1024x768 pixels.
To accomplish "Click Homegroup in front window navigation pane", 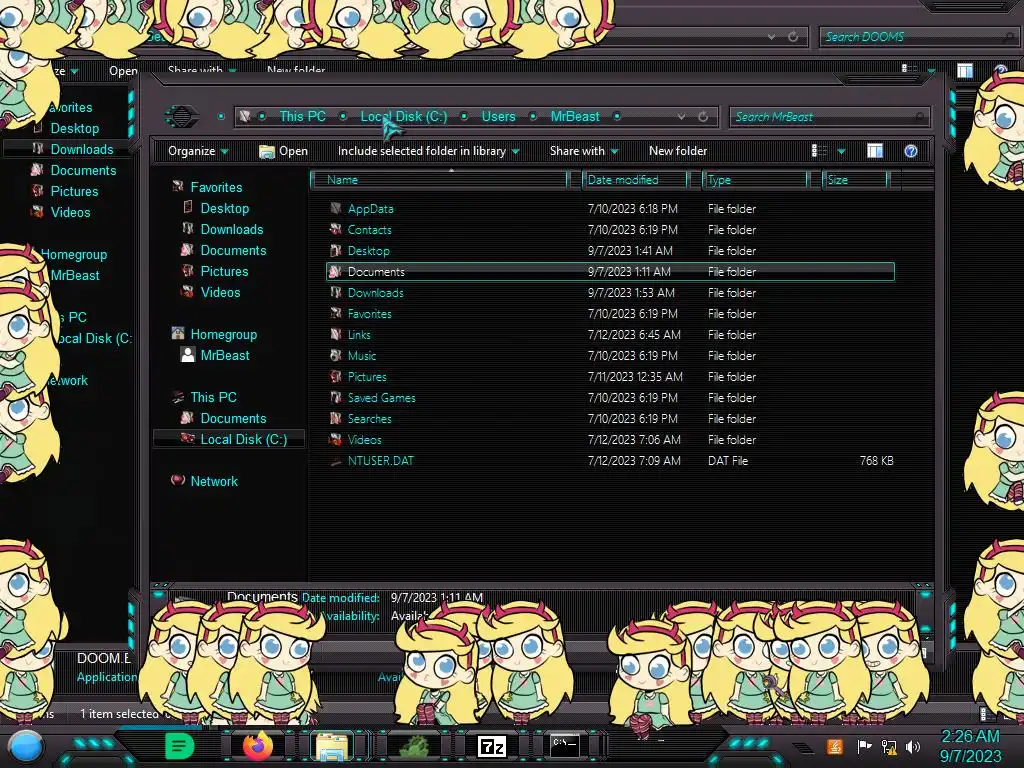I will pyautogui.click(x=223, y=334).
